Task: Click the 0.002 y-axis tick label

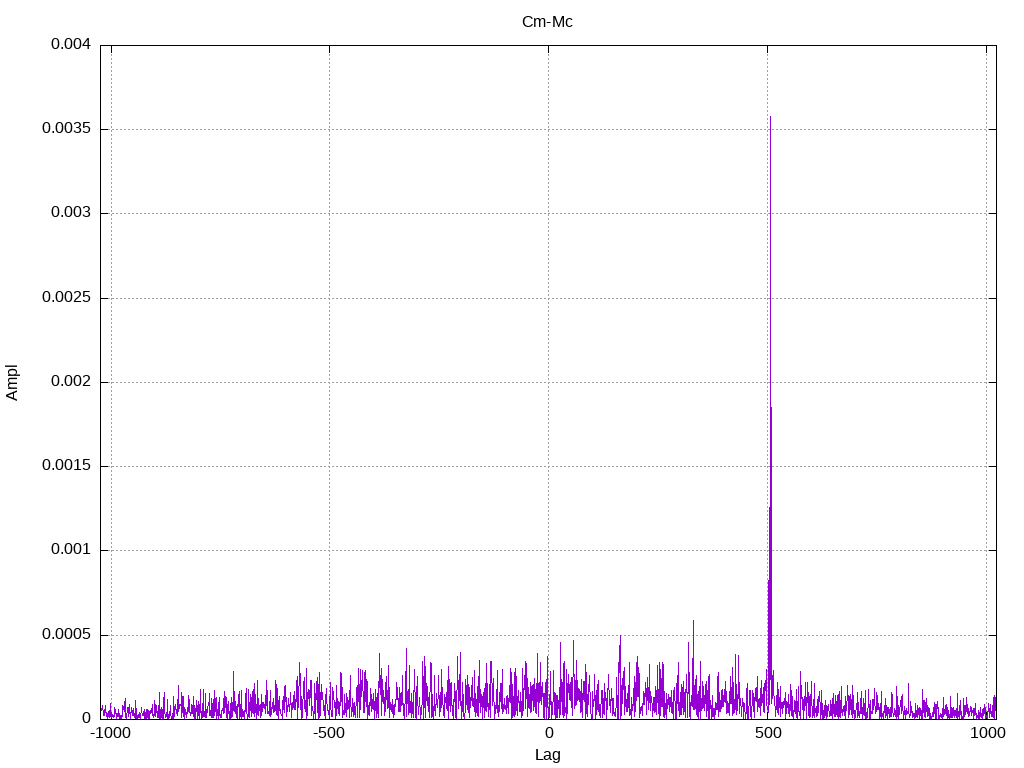Action: coord(70,382)
